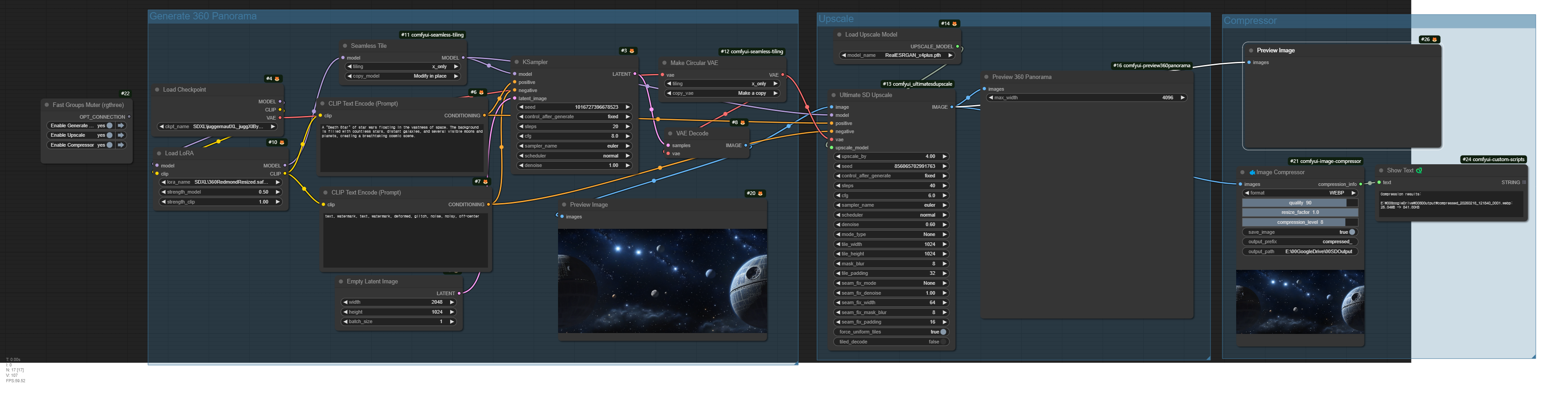The width and height of the screenshot is (1568, 403).
Task: Increase max_width in Preview 360 Panorama
Action: click(1183, 97)
